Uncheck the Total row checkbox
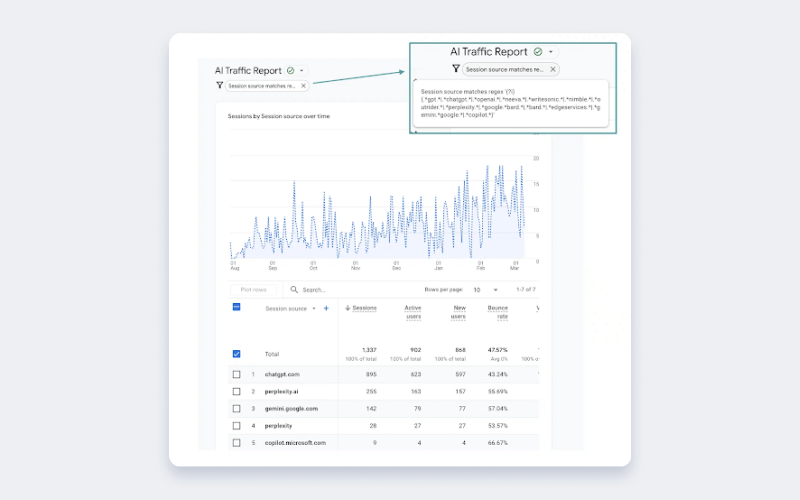800x500 pixels. (237, 354)
